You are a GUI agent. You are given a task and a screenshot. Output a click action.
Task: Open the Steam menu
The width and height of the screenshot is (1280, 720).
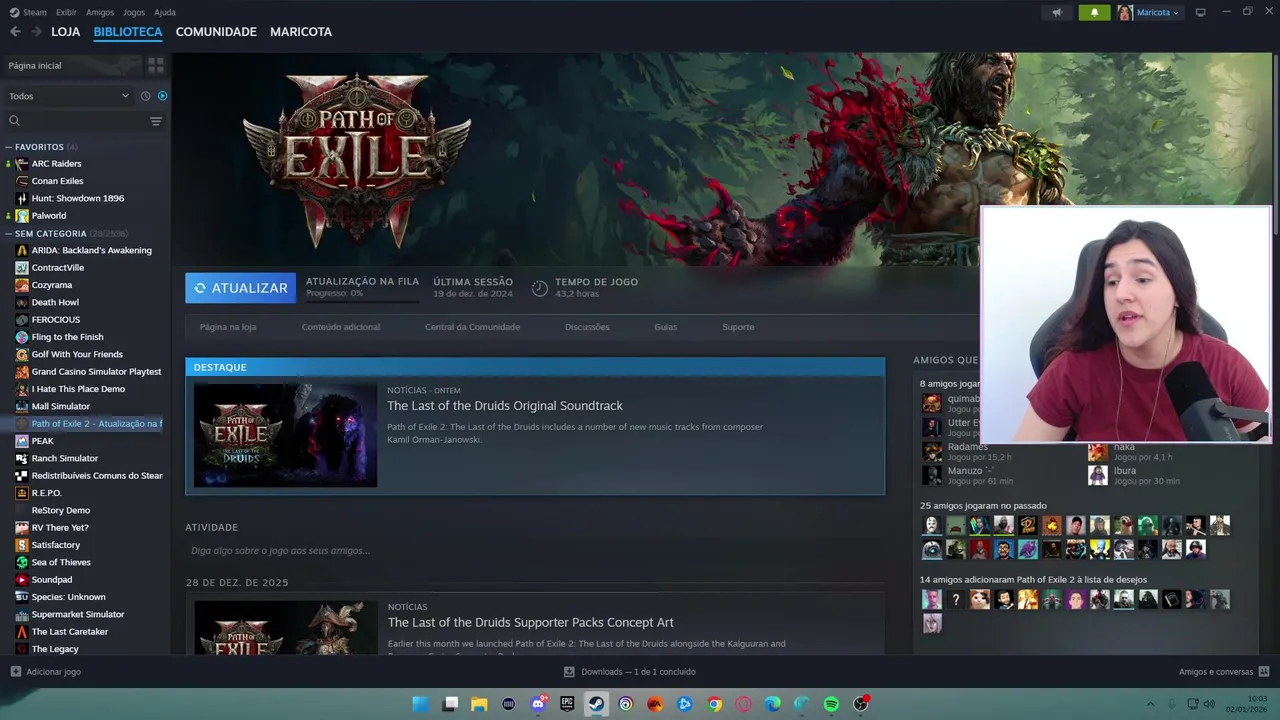pos(28,12)
